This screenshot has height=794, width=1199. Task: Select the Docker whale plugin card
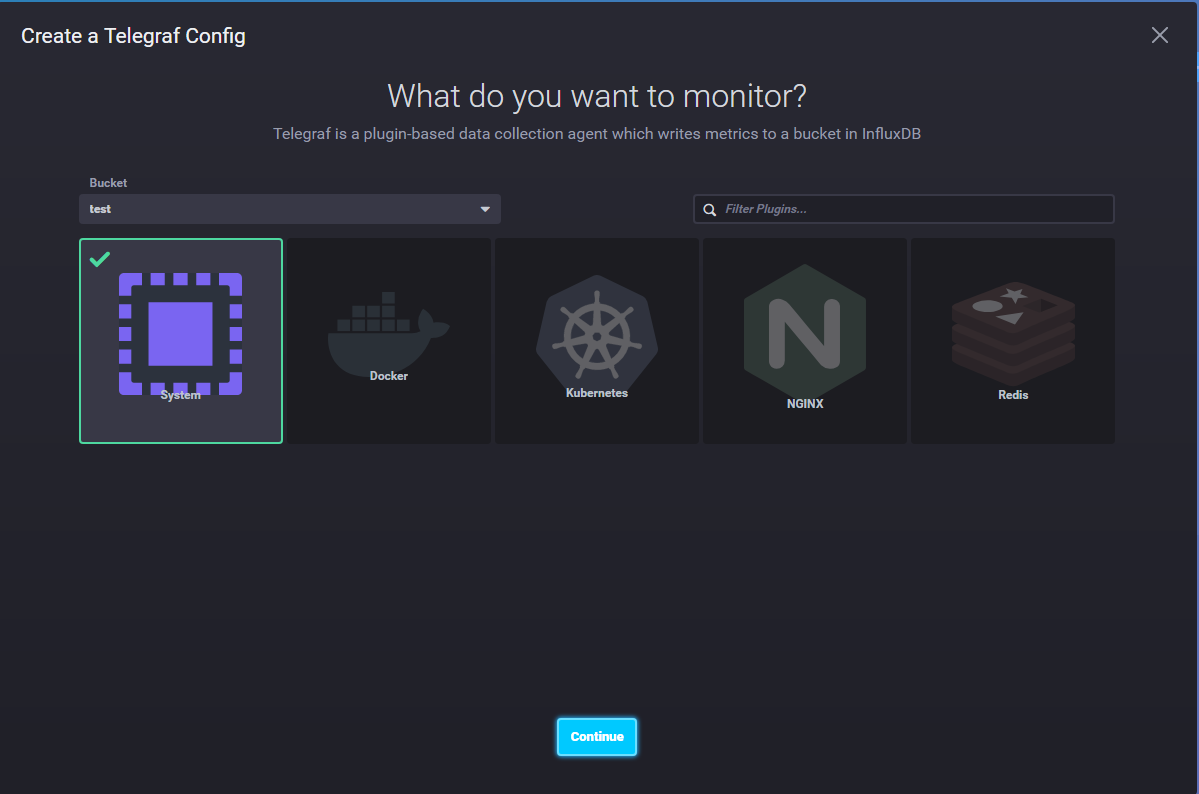click(388, 340)
